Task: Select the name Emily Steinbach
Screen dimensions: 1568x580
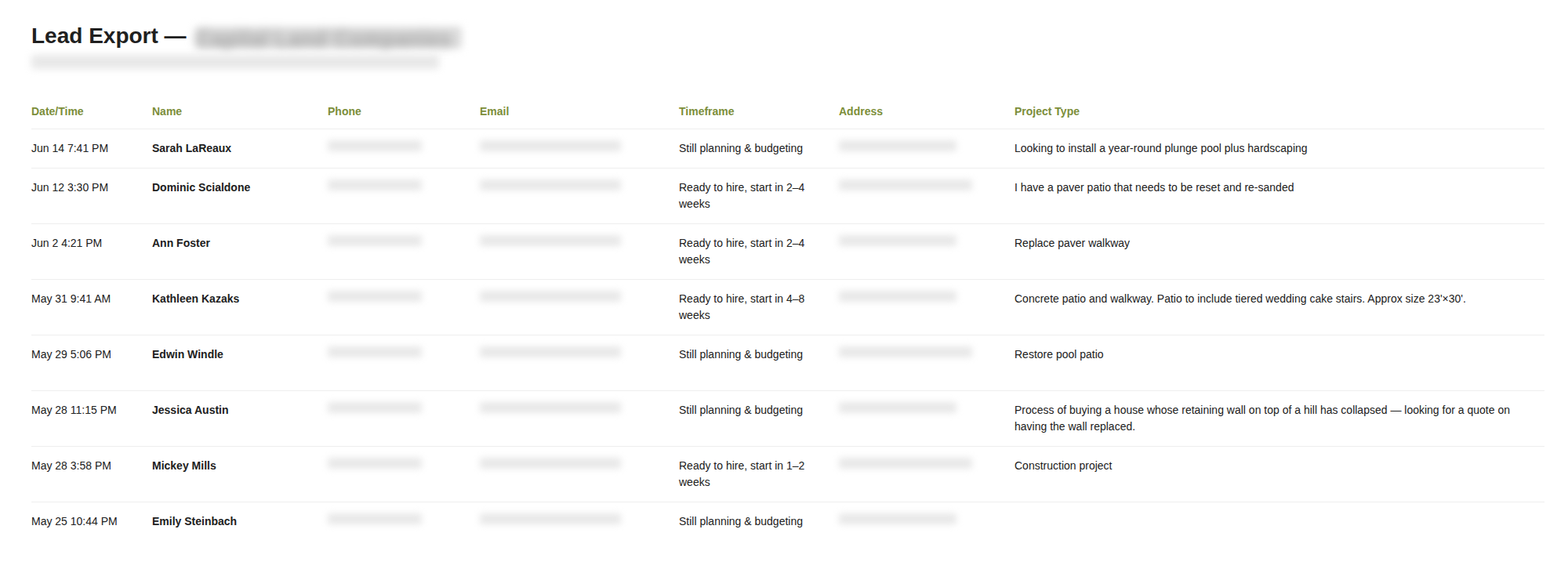Action: tap(194, 521)
